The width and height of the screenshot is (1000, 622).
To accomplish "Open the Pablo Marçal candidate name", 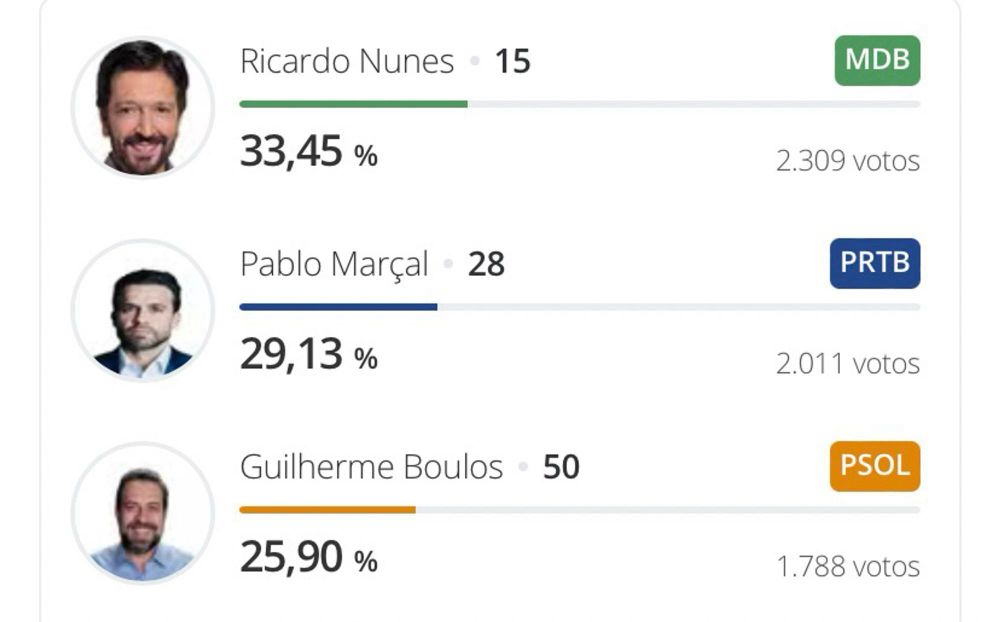I will pos(334,264).
